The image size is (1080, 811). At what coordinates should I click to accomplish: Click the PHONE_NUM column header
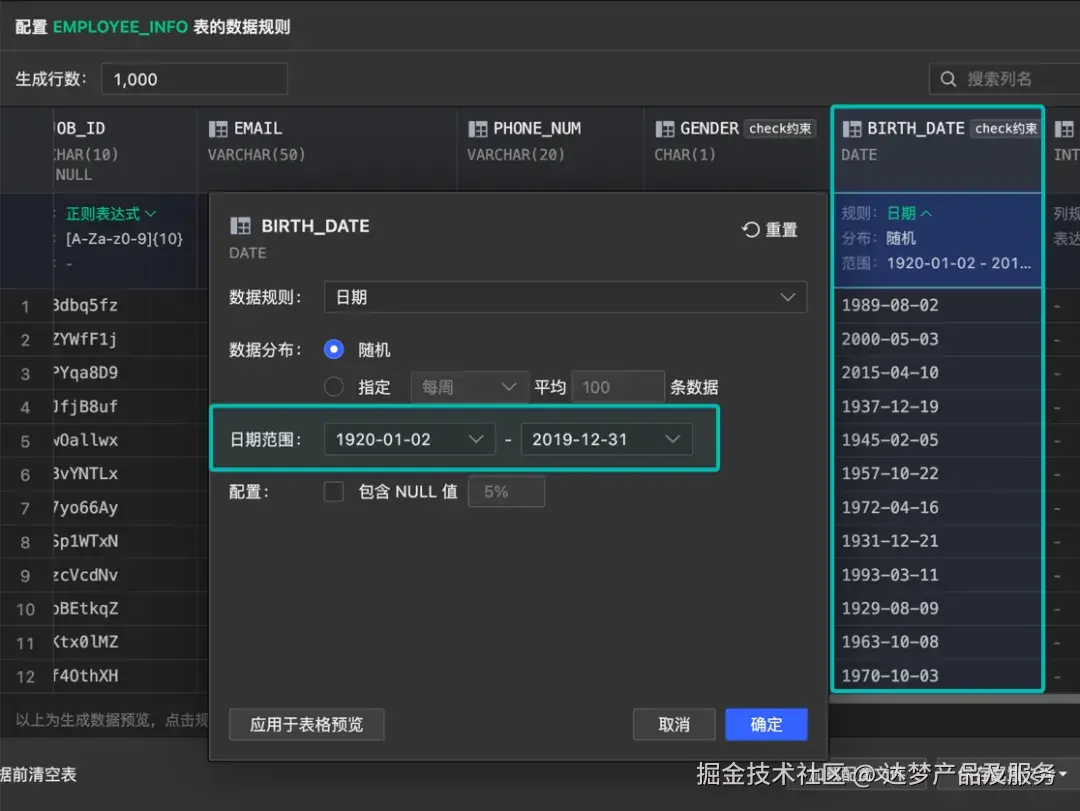tap(550, 149)
